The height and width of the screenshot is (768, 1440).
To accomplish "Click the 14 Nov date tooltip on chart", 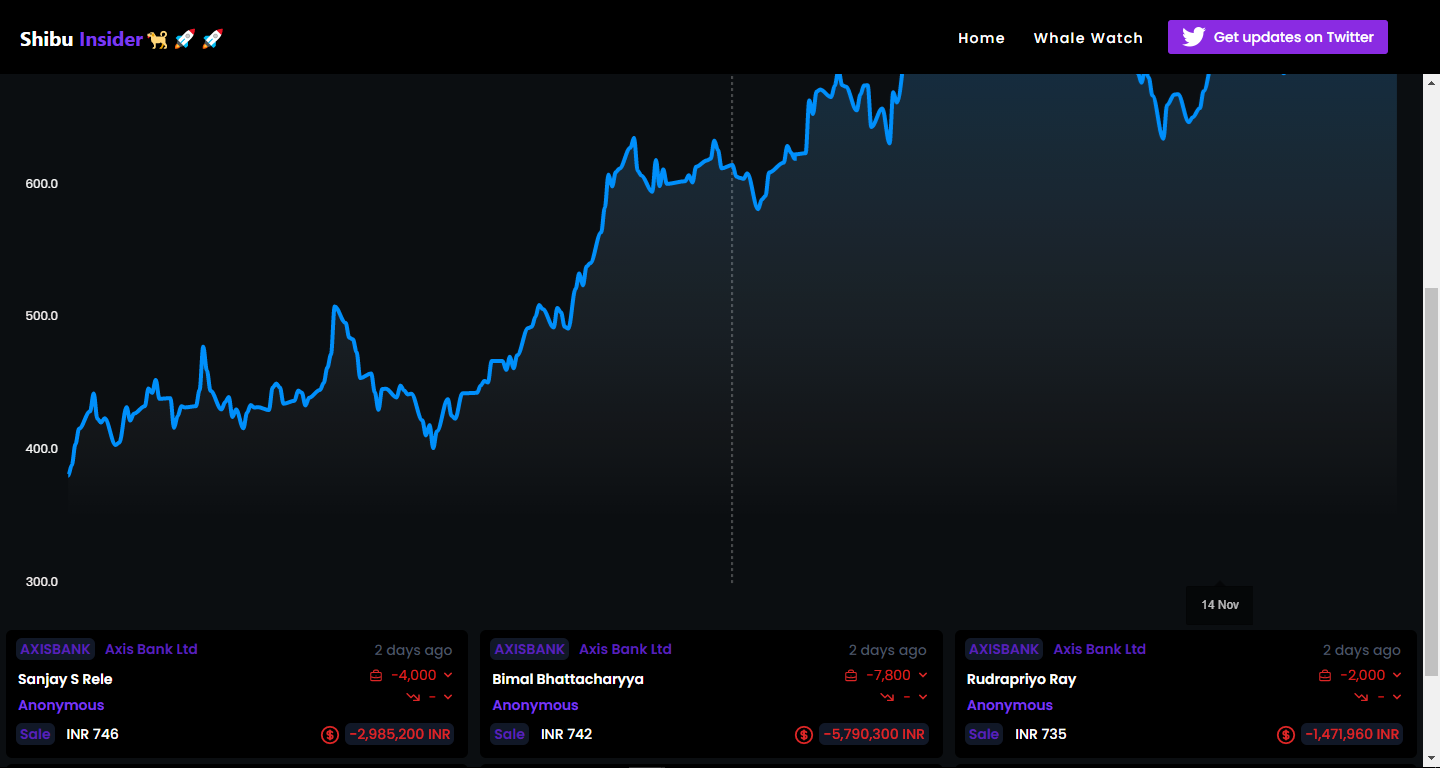I will pos(1219,605).
